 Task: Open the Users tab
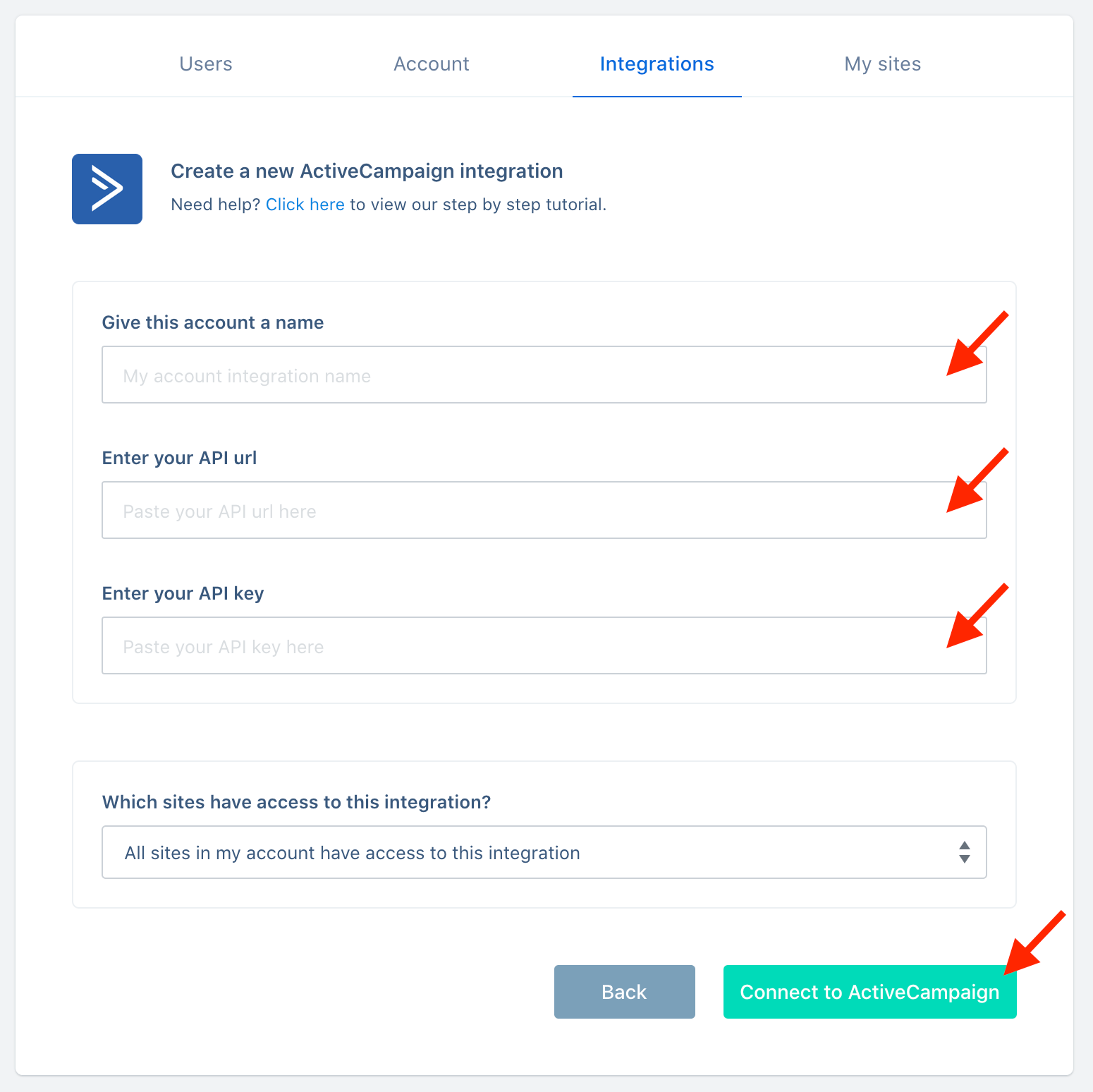(x=206, y=64)
